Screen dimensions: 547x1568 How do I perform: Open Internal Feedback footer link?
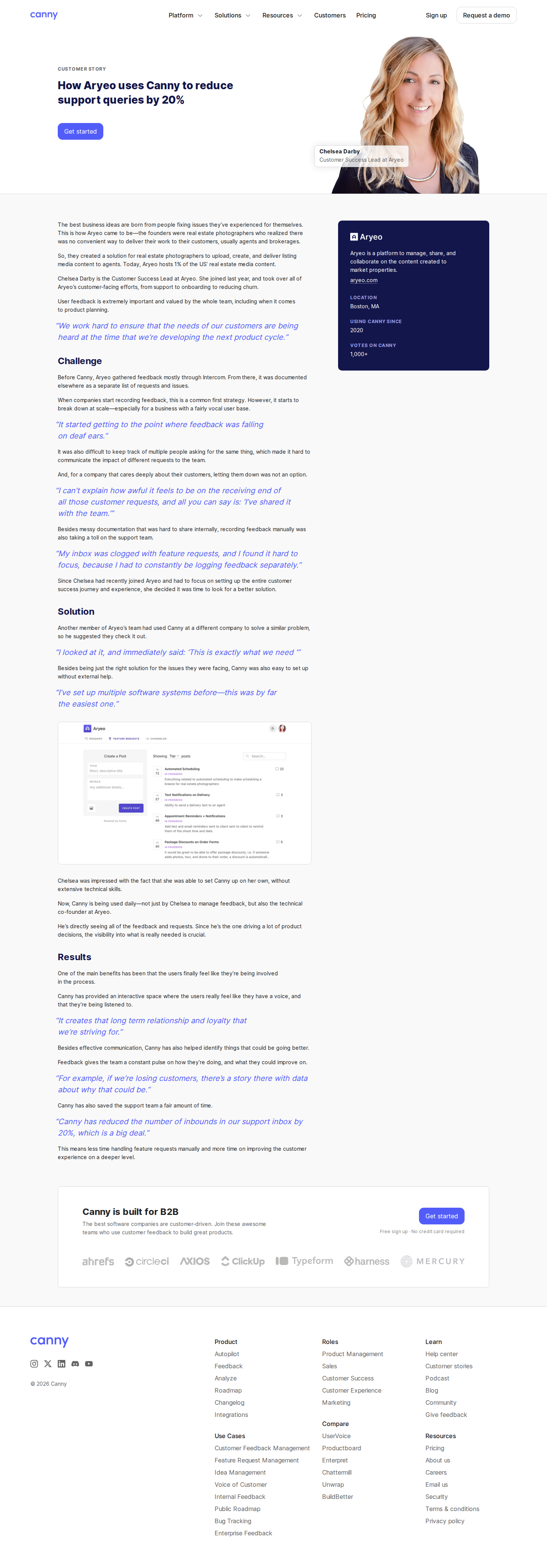240,1497
